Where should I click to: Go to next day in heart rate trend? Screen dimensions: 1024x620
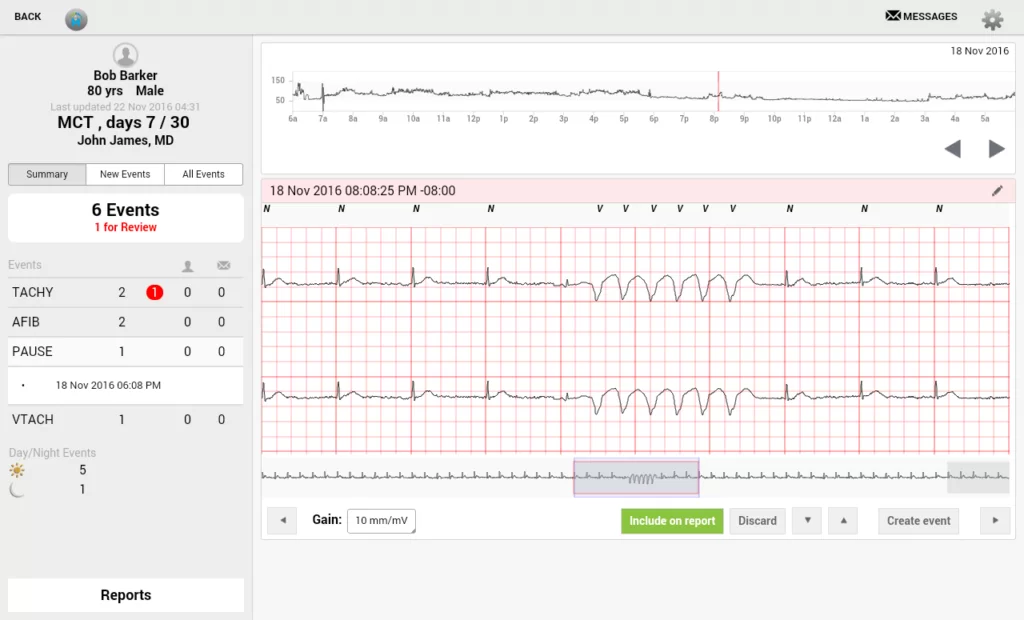click(996, 149)
